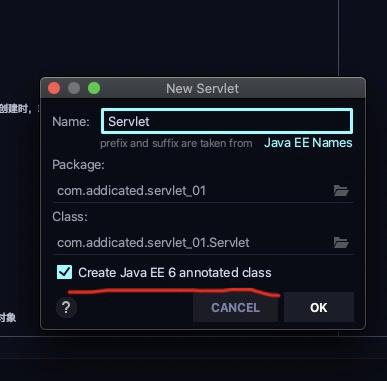Click the background text 创建时 behind dialog
The width and height of the screenshot is (387, 381).
(16, 109)
